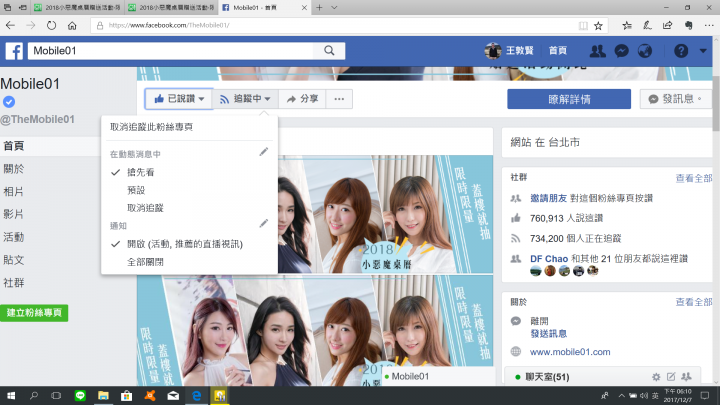Open 貼文 posts in sidebar
Viewport: 720px width, 405px height.
(14, 260)
